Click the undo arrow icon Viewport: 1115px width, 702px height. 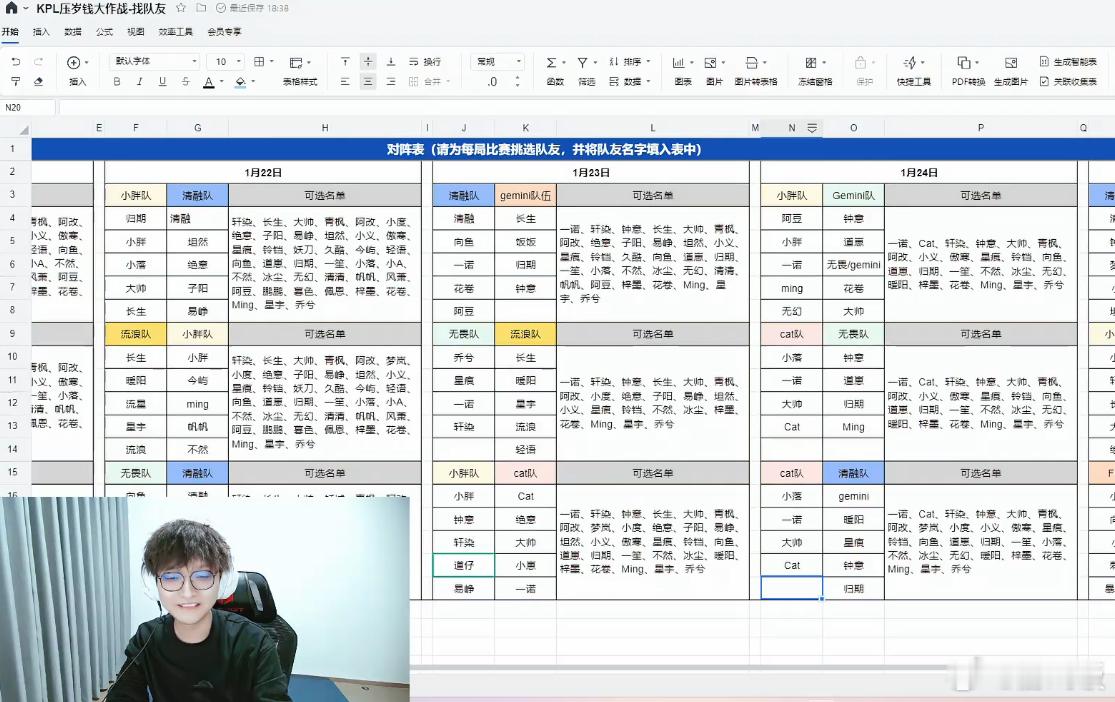coord(16,62)
